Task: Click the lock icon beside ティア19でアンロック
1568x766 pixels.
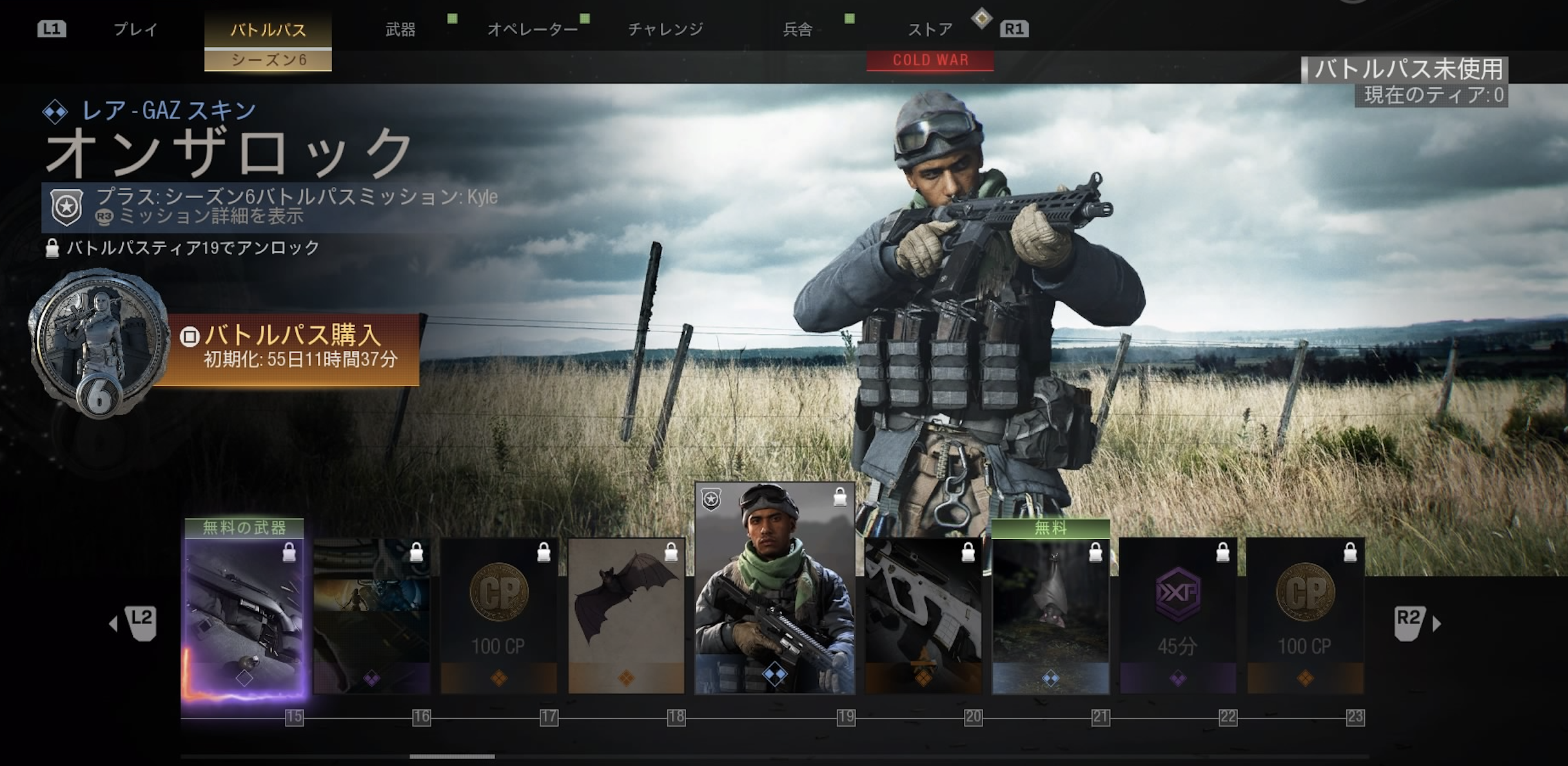Action: coord(52,248)
